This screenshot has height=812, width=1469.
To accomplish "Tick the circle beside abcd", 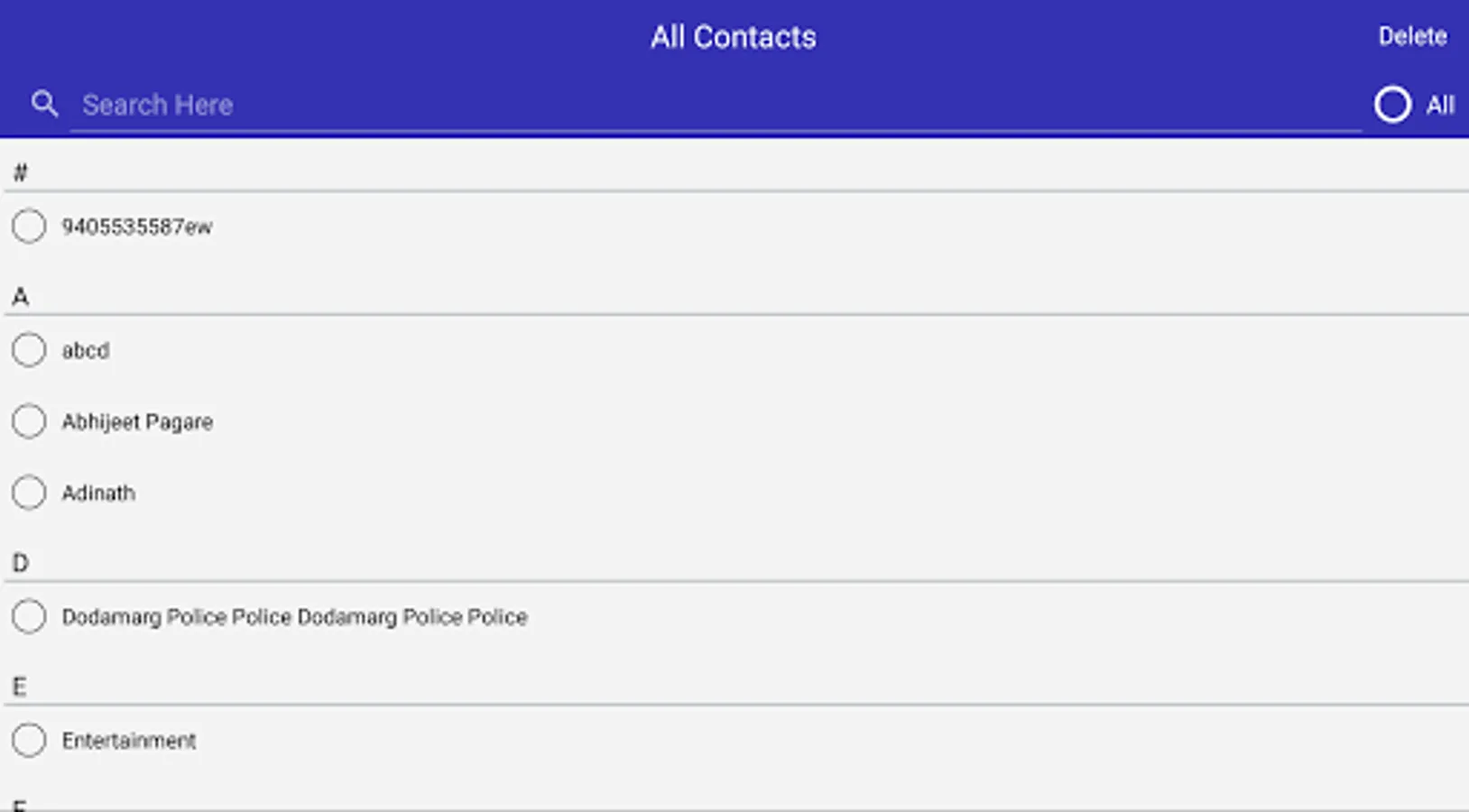I will click(29, 350).
